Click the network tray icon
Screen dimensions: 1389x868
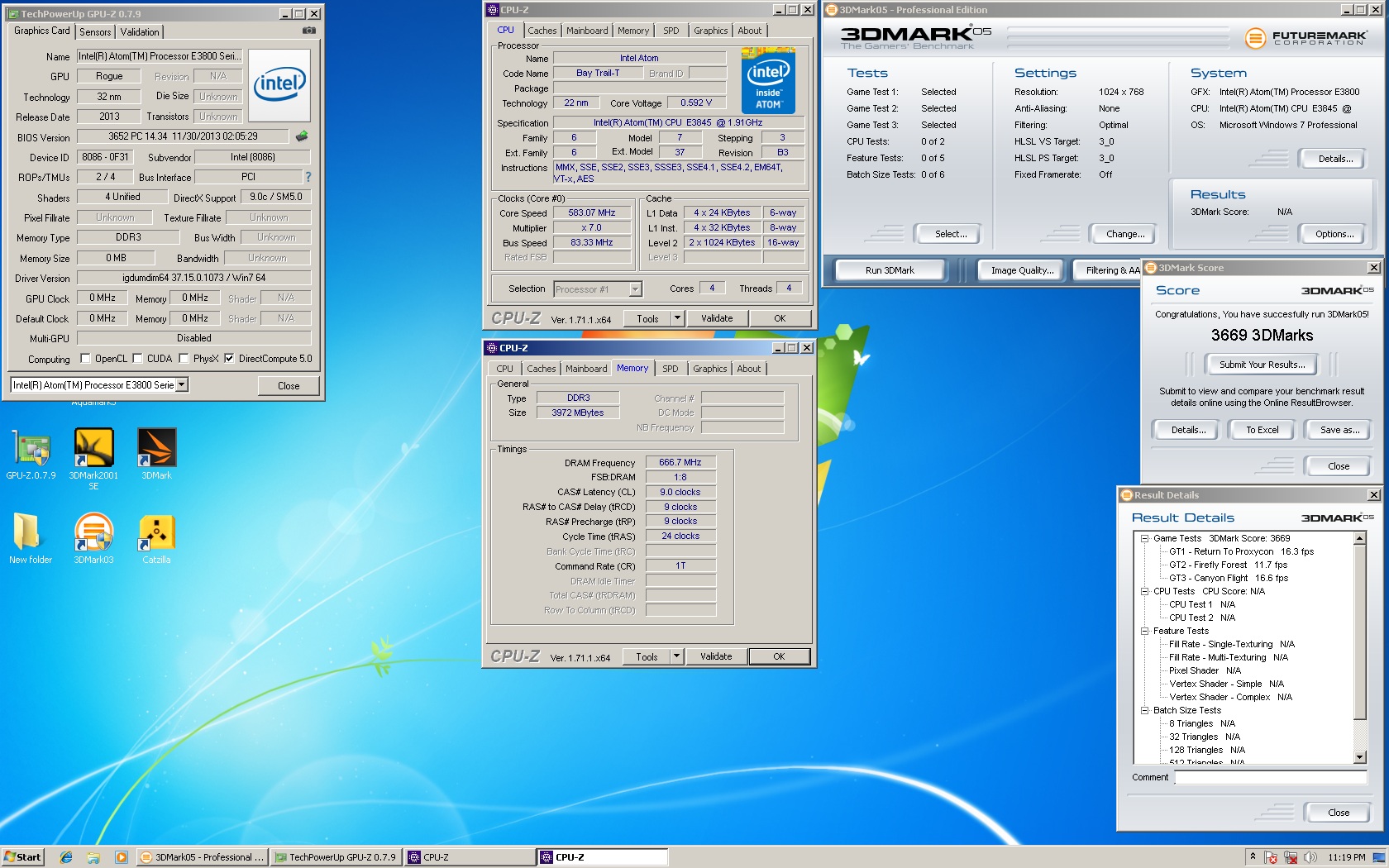1290,857
